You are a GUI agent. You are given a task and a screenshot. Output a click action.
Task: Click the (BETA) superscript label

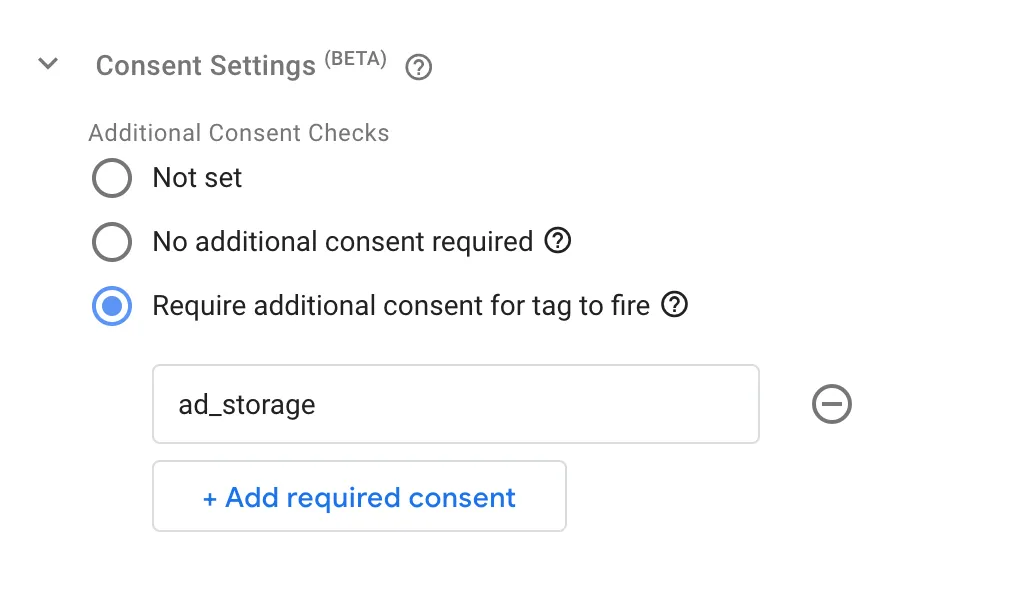pos(356,59)
